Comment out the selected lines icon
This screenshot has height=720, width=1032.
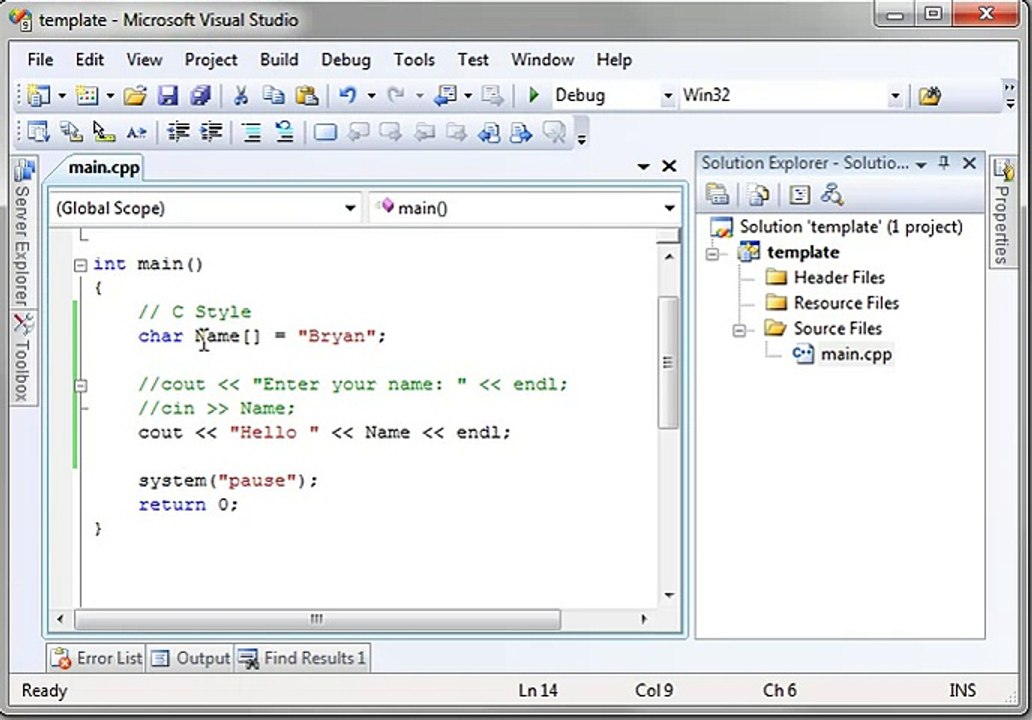click(251, 132)
